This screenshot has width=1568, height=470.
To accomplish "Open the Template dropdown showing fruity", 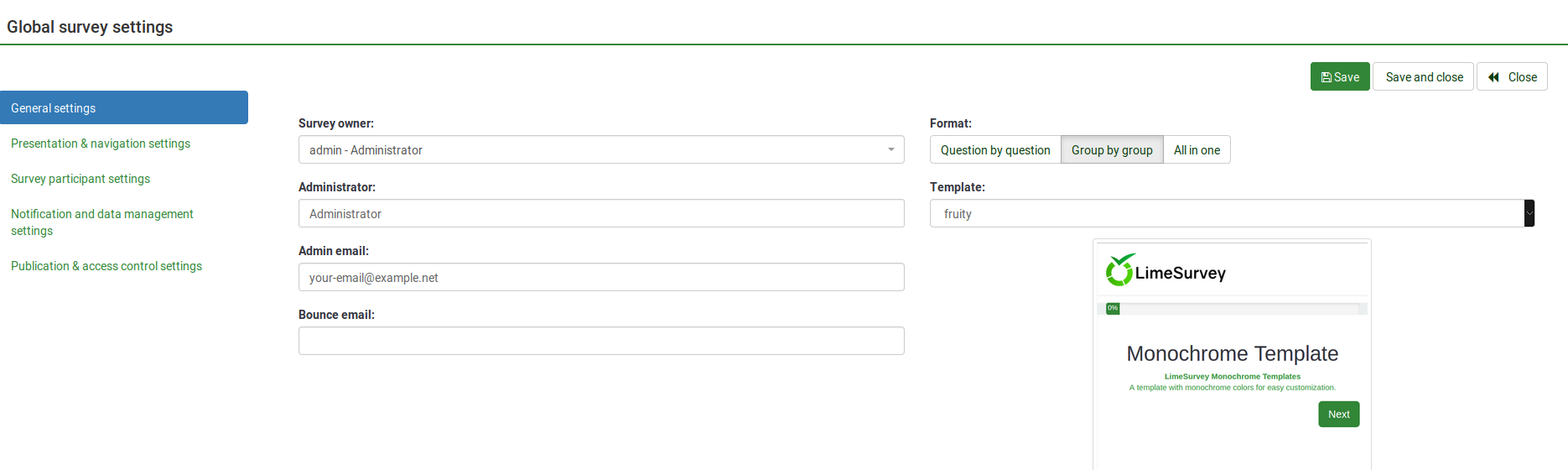I will (x=1224, y=214).
